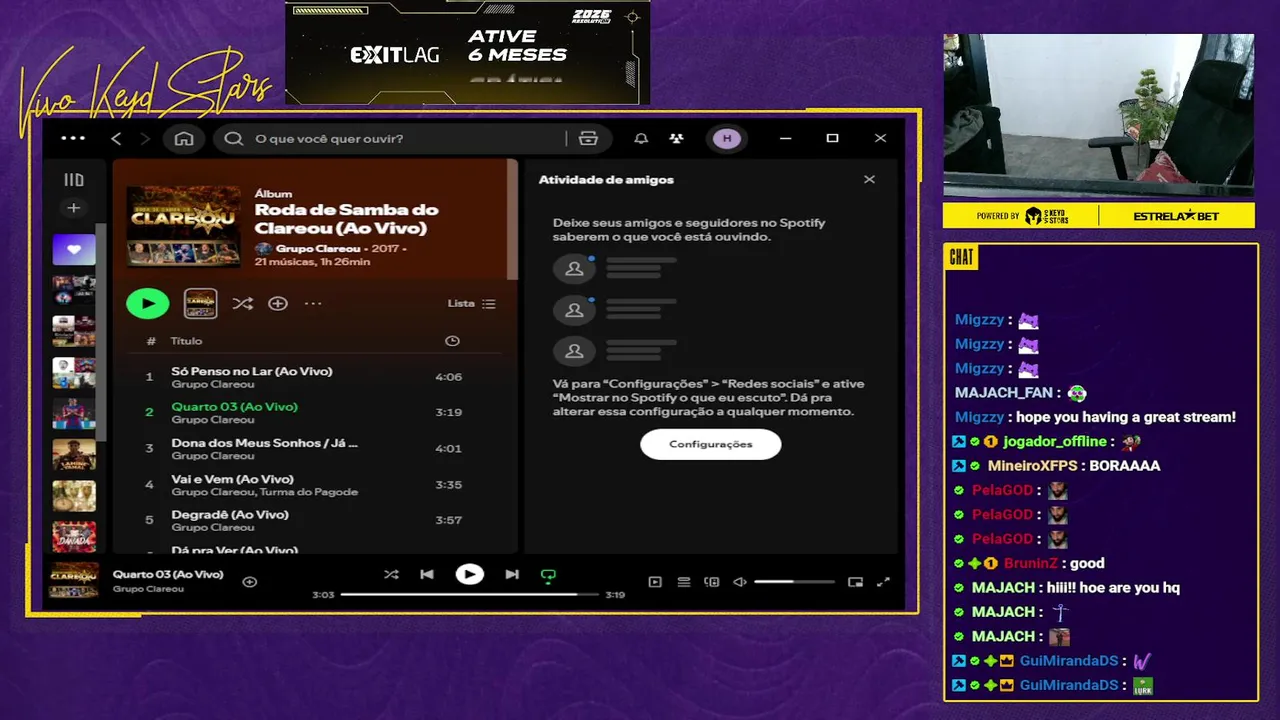Image resolution: width=1280 pixels, height=720 pixels.
Task: Toggle the friends activity icon
Action: point(677,138)
